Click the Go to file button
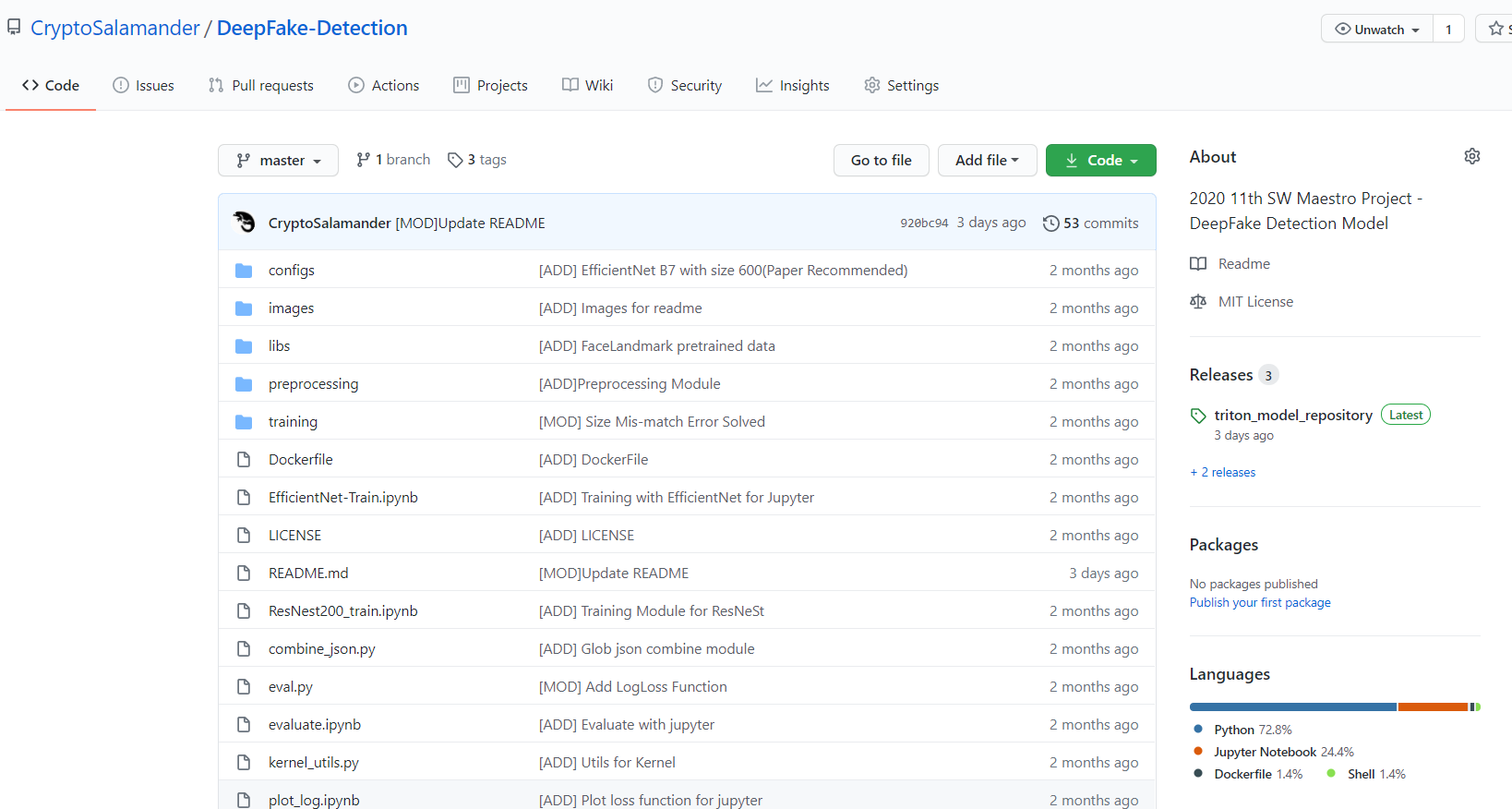 [882, 160]
